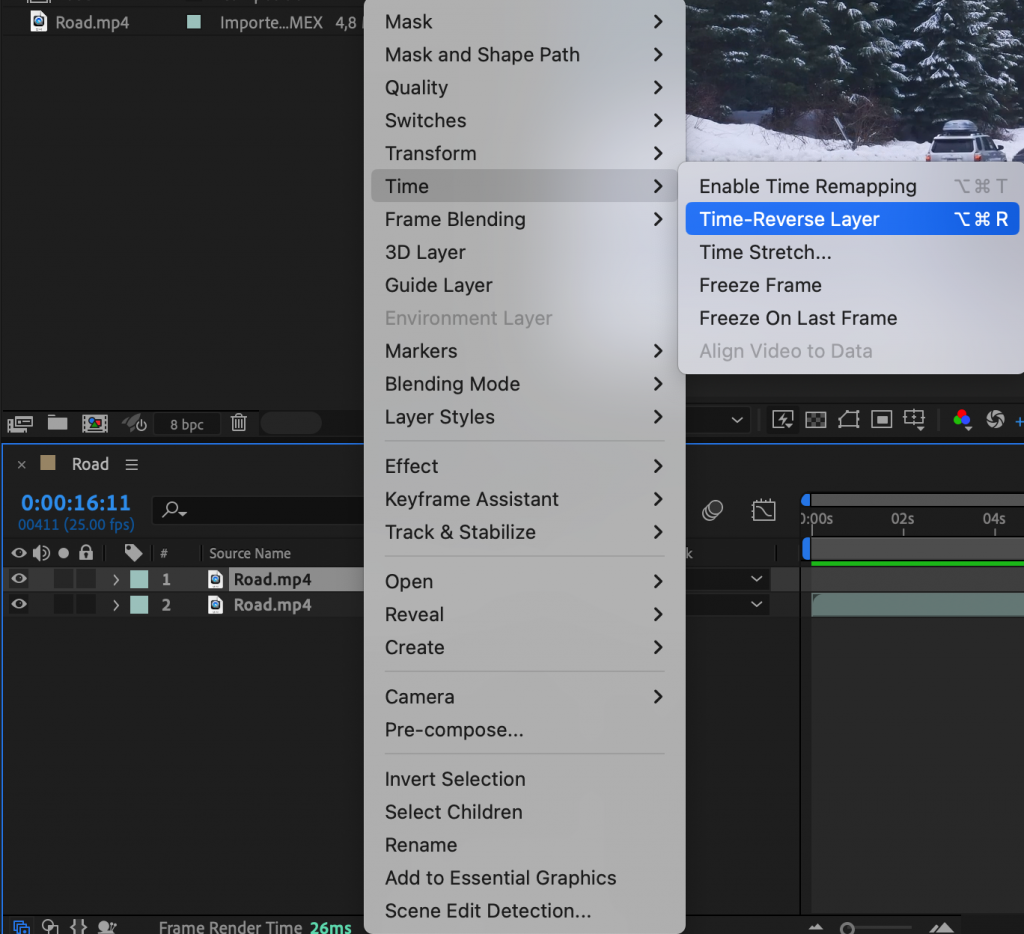Create a new folder in the Project panel

pyautogui.click(x=57, y=423)
